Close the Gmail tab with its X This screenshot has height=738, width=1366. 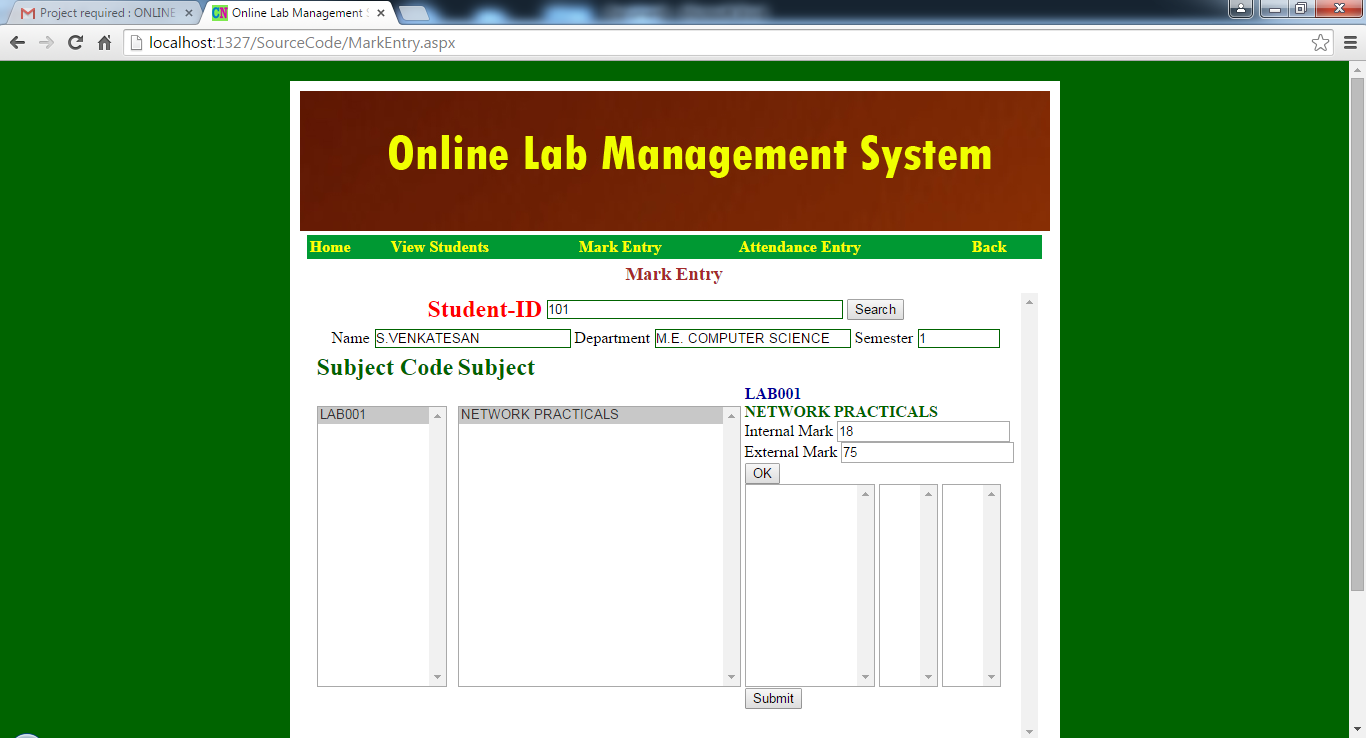188,14
